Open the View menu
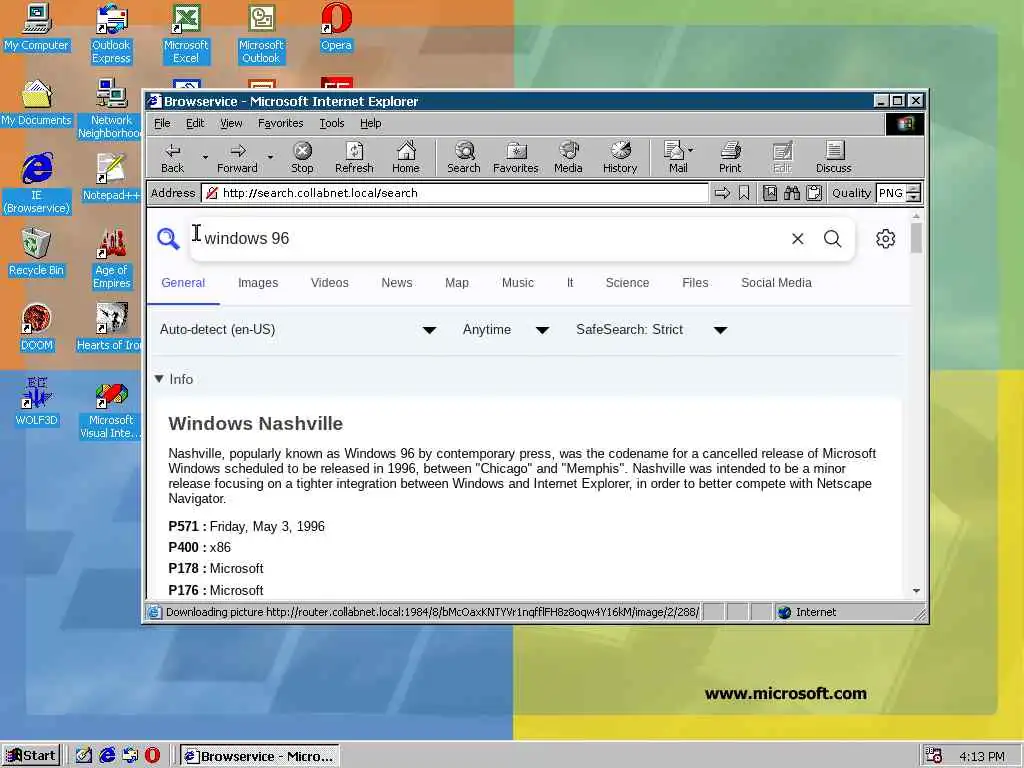 pos(231,123)
